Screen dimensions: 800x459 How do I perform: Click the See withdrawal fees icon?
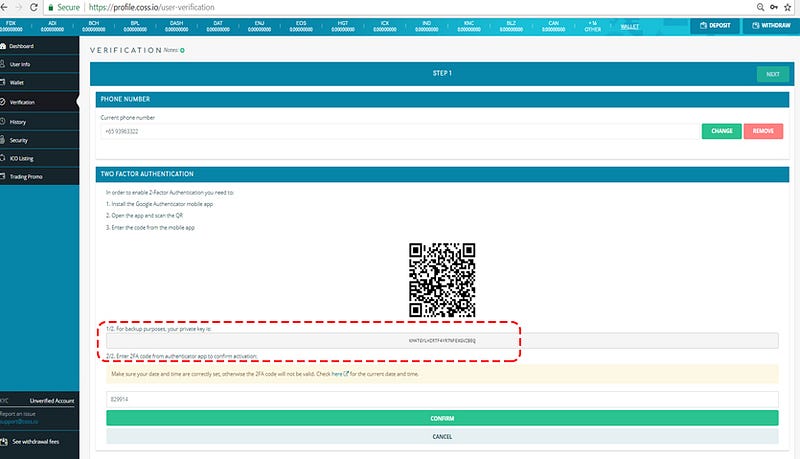[4, 442]
